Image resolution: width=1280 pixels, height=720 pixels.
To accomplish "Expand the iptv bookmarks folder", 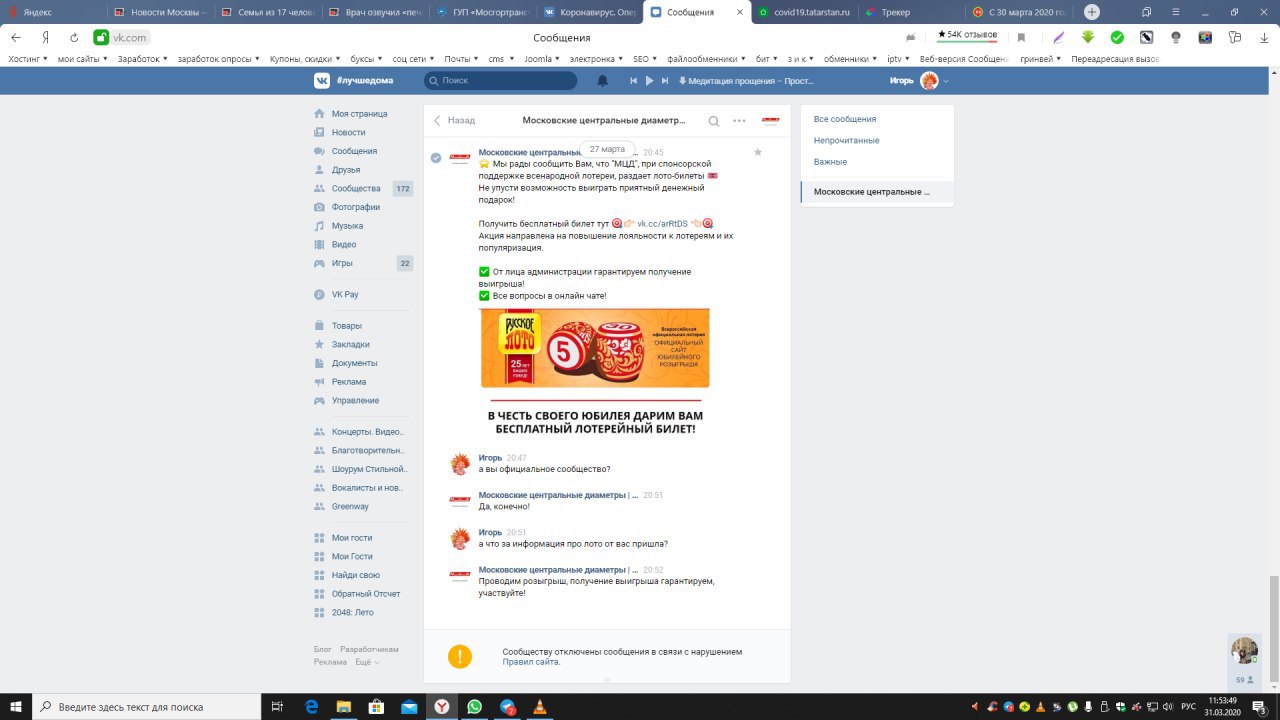I will click(898, 59).
